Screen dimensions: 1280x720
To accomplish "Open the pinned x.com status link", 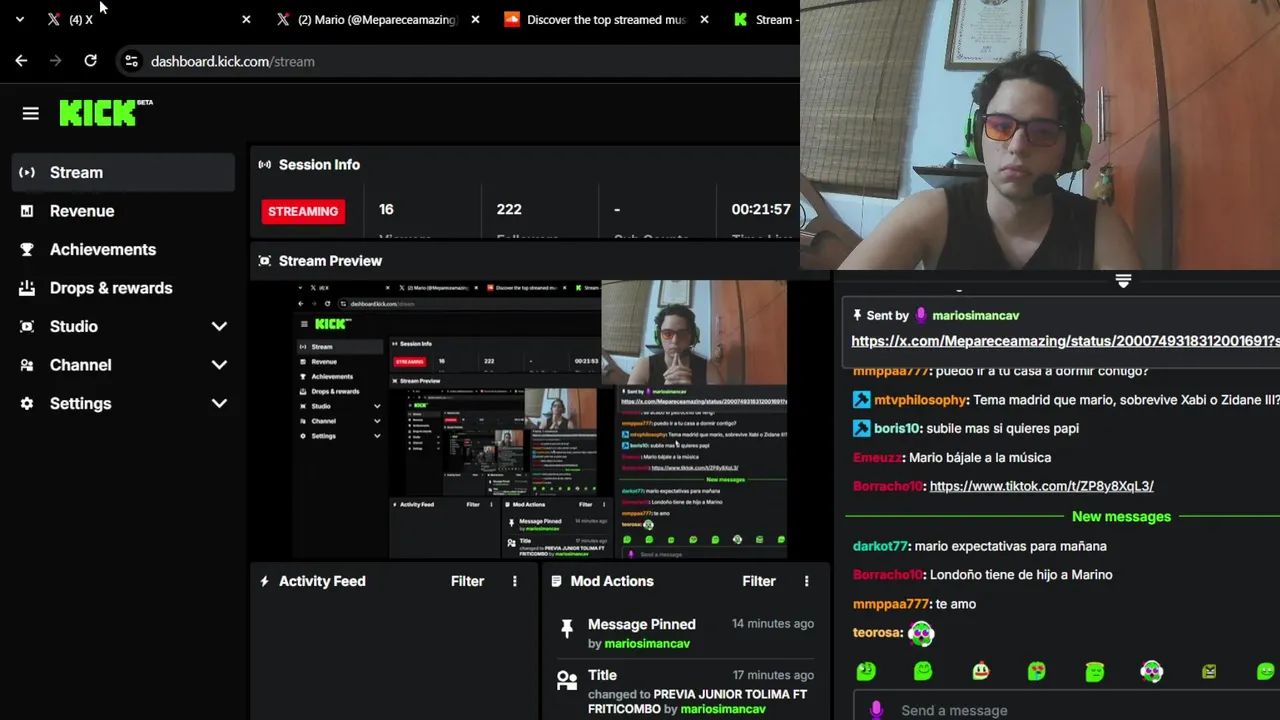I will click(1065, 341).
